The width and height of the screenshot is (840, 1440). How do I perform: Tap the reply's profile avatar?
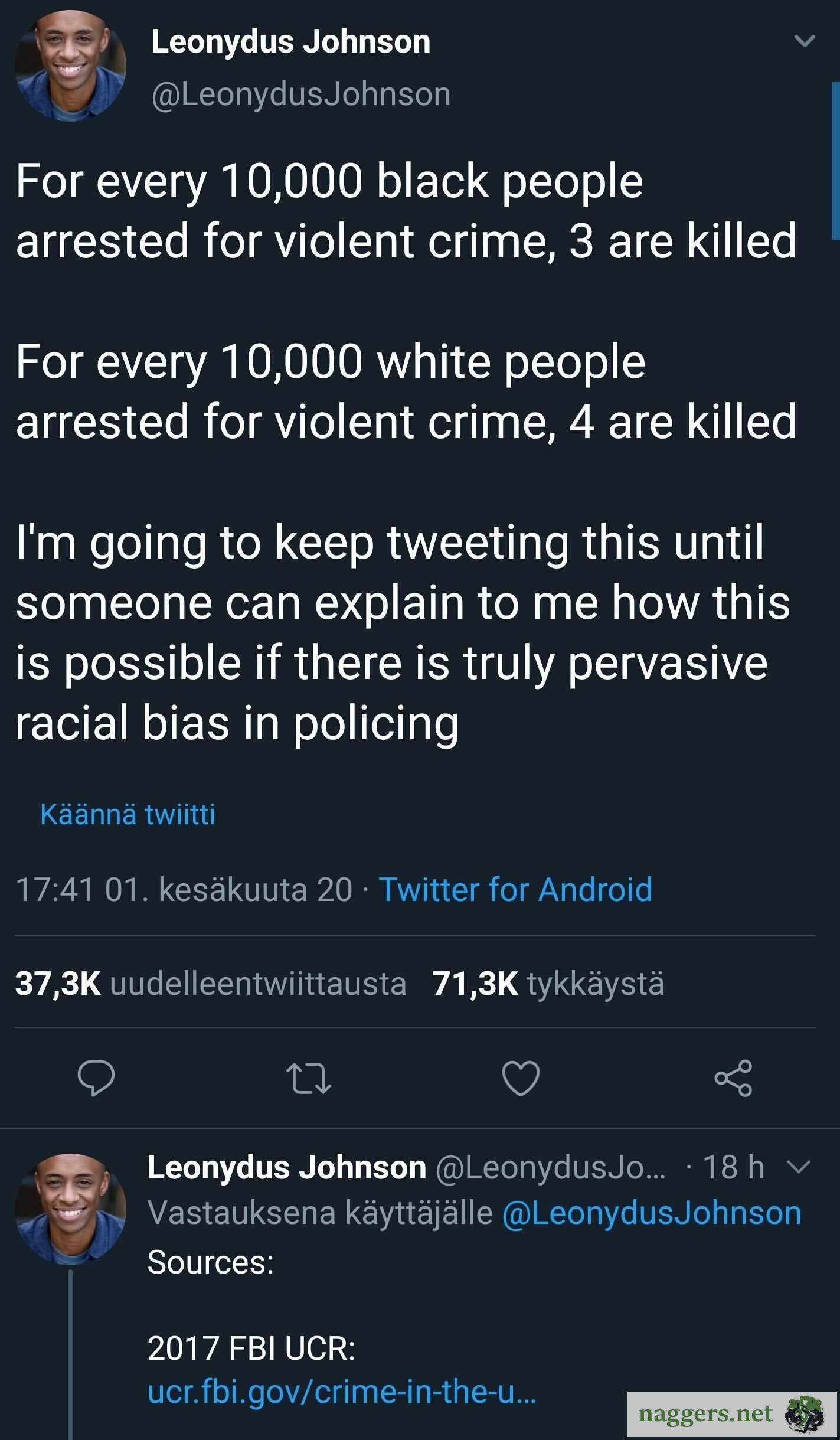click(70, 1208)
